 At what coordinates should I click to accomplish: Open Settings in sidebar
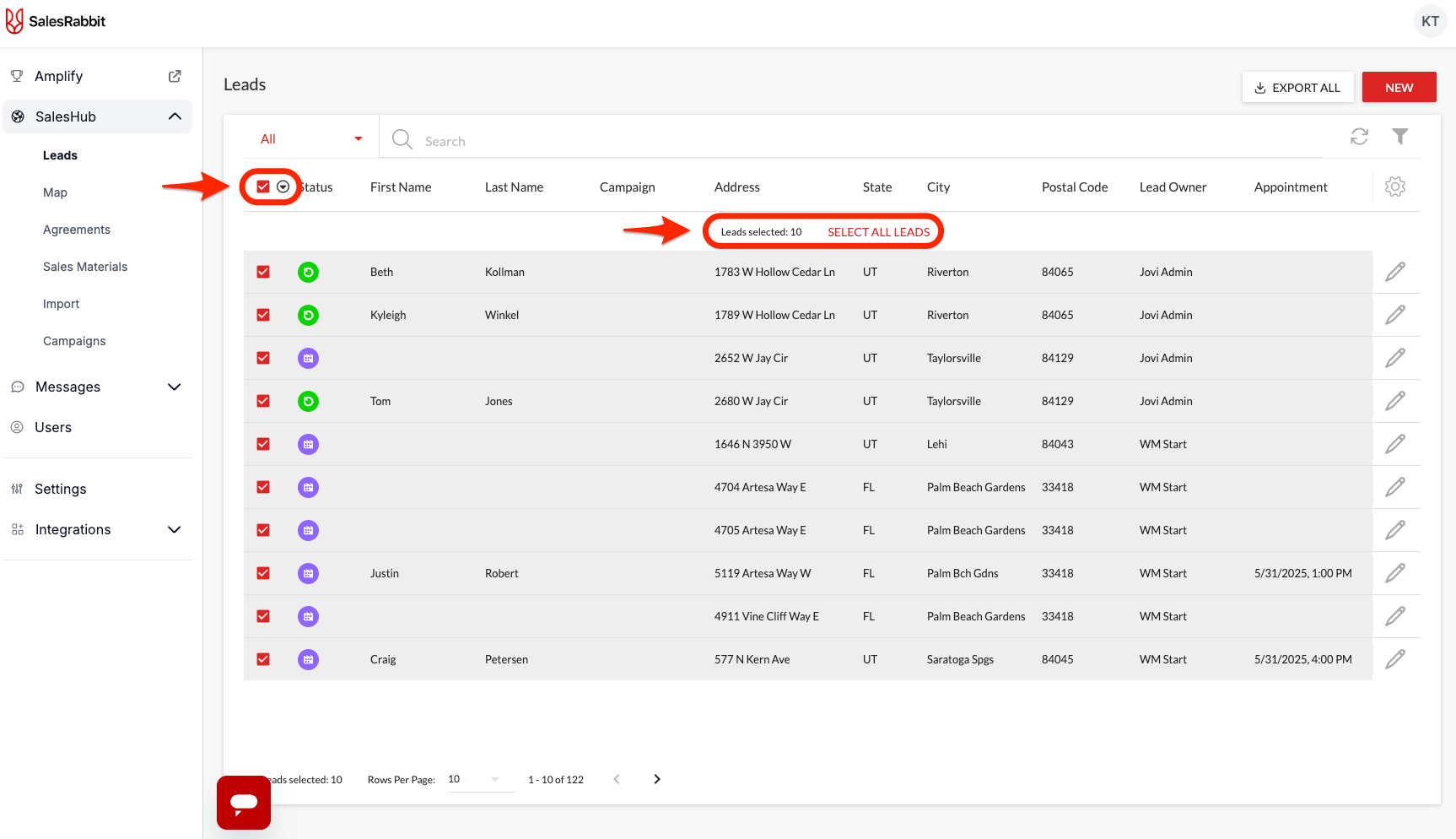point(60,489)
